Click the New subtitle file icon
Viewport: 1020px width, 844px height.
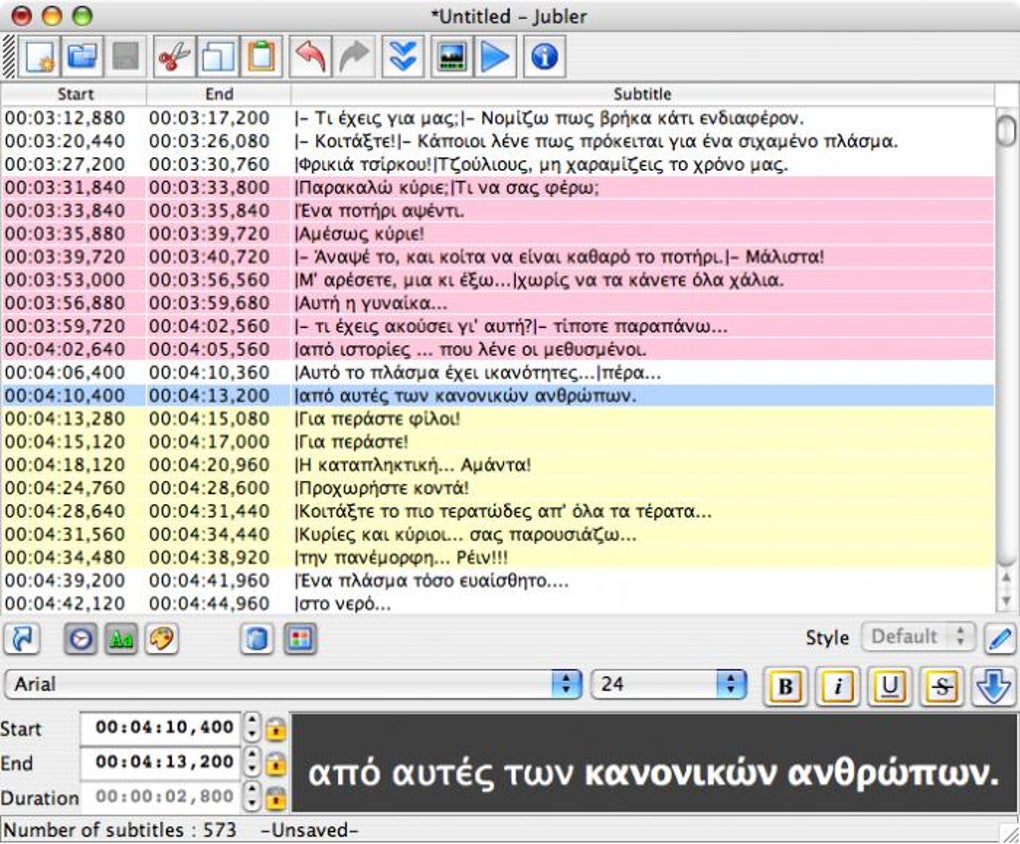[x=40, y=57]
